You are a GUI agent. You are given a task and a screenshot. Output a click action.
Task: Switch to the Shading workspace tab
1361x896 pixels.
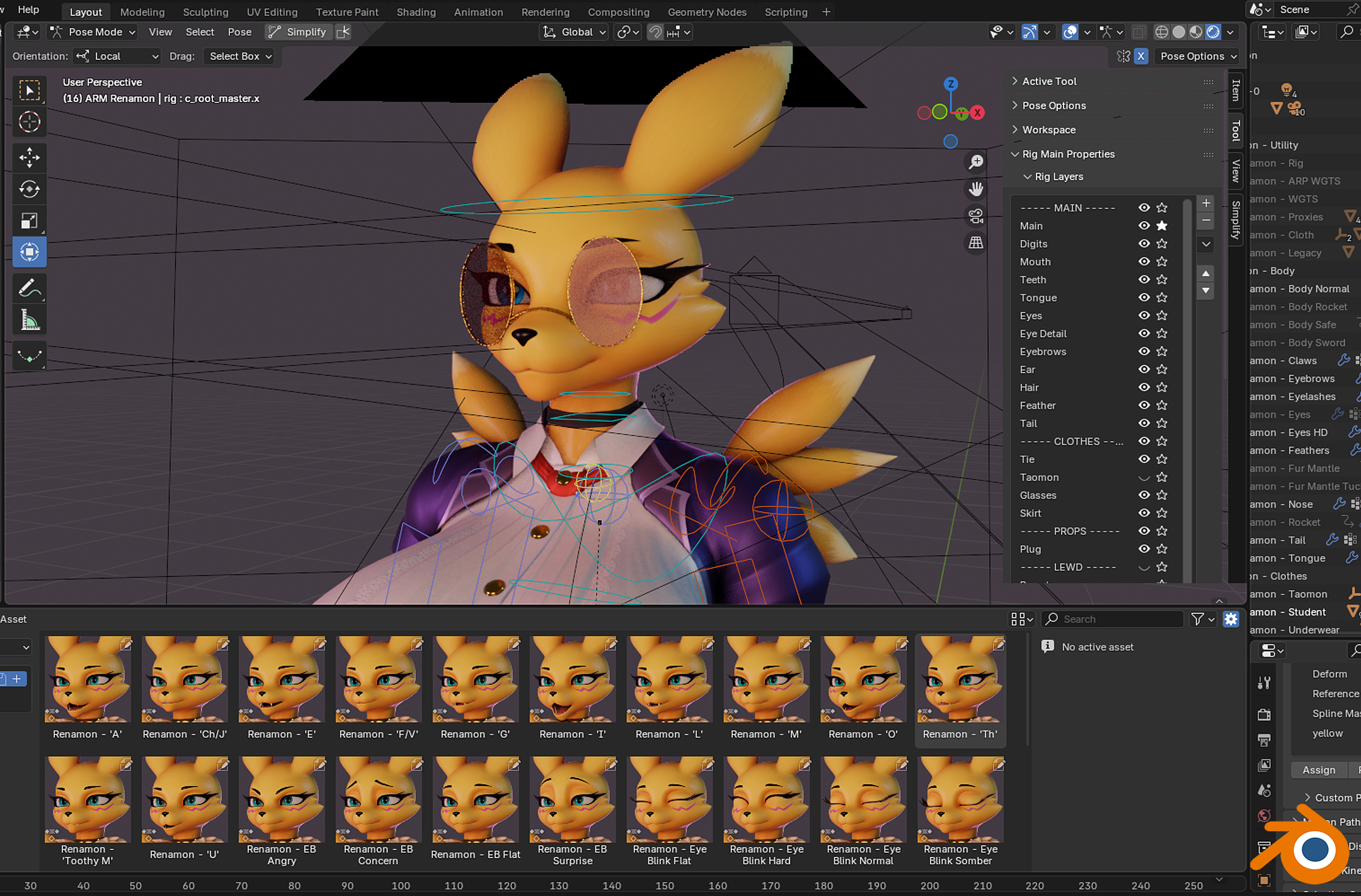416,11
